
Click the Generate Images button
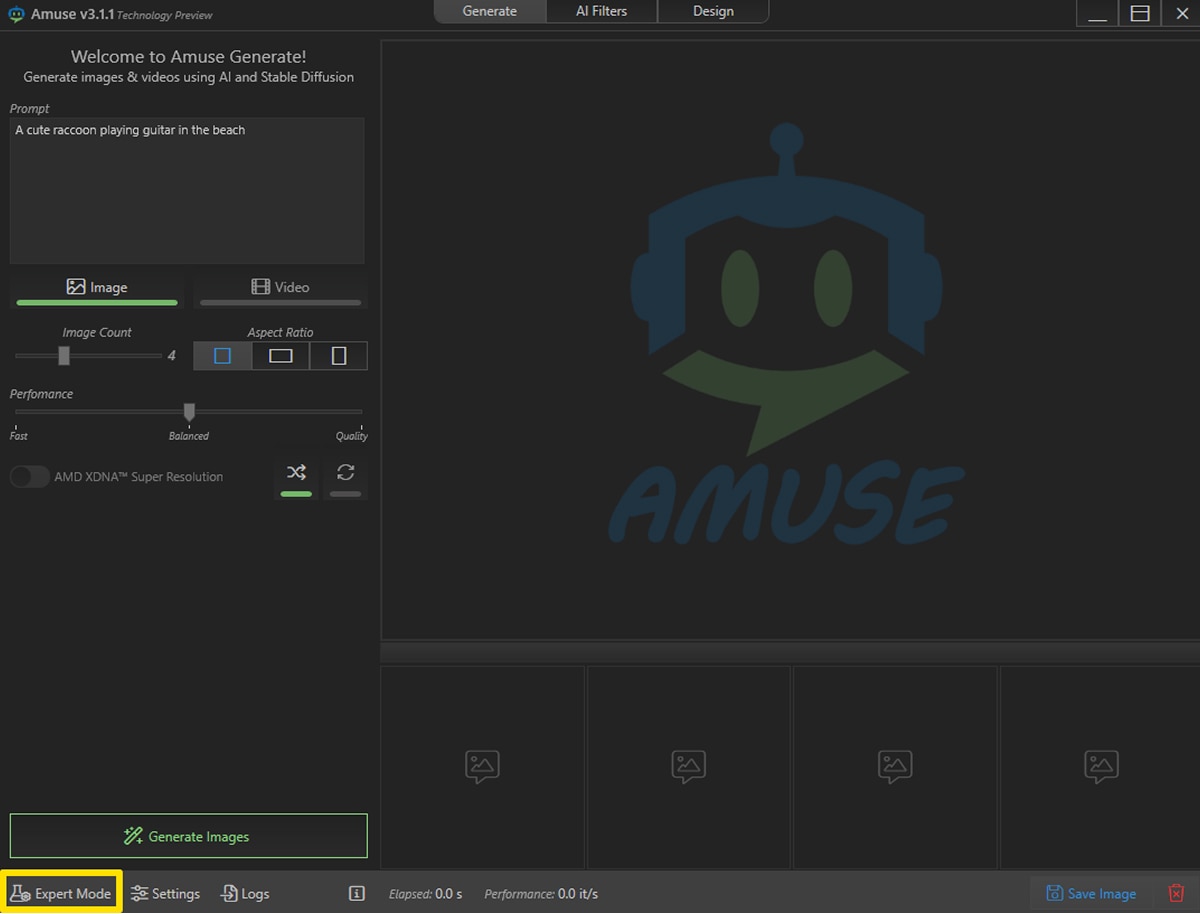click(189, 836)
